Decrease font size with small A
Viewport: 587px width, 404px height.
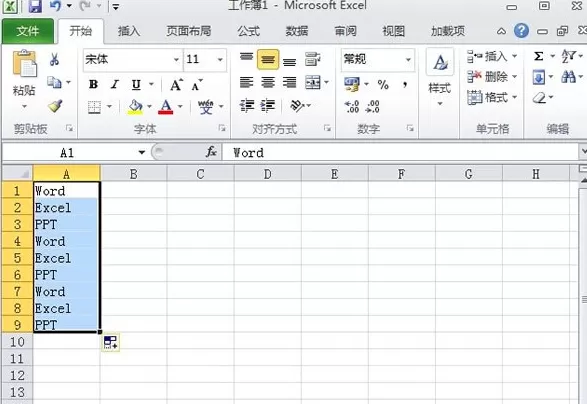197,85
